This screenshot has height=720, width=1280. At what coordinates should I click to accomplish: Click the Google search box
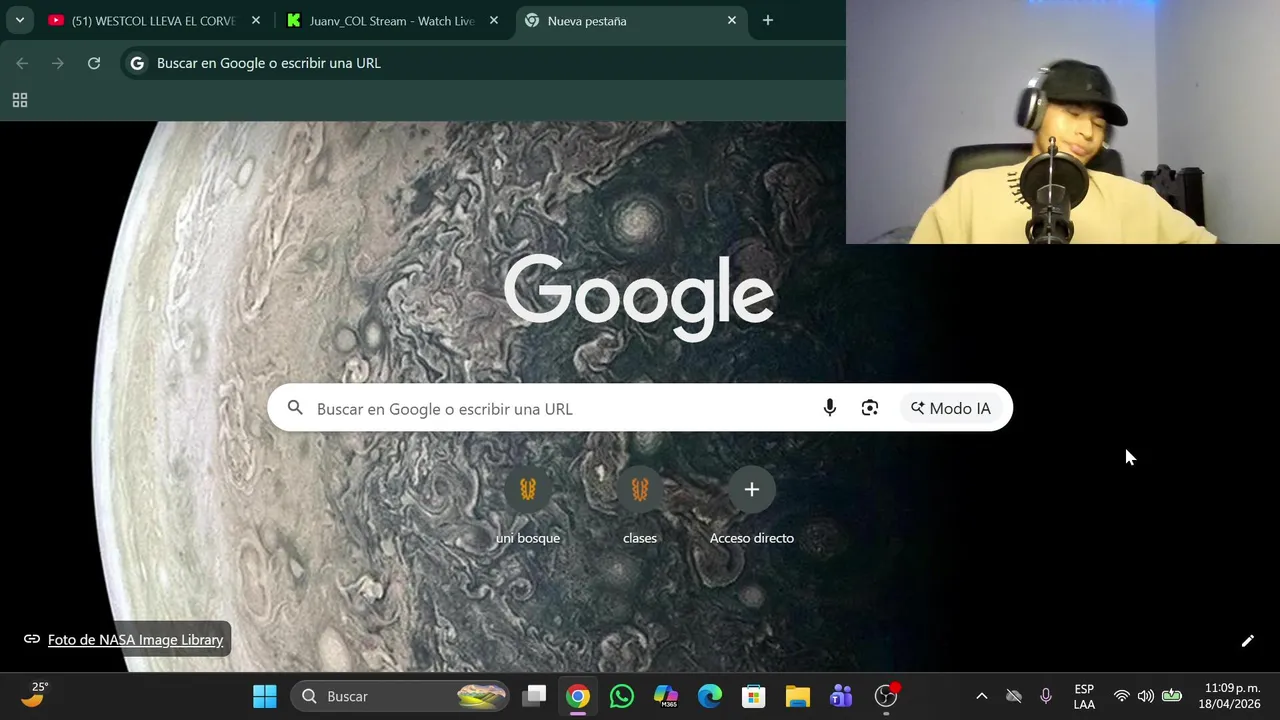click(640, 408)
